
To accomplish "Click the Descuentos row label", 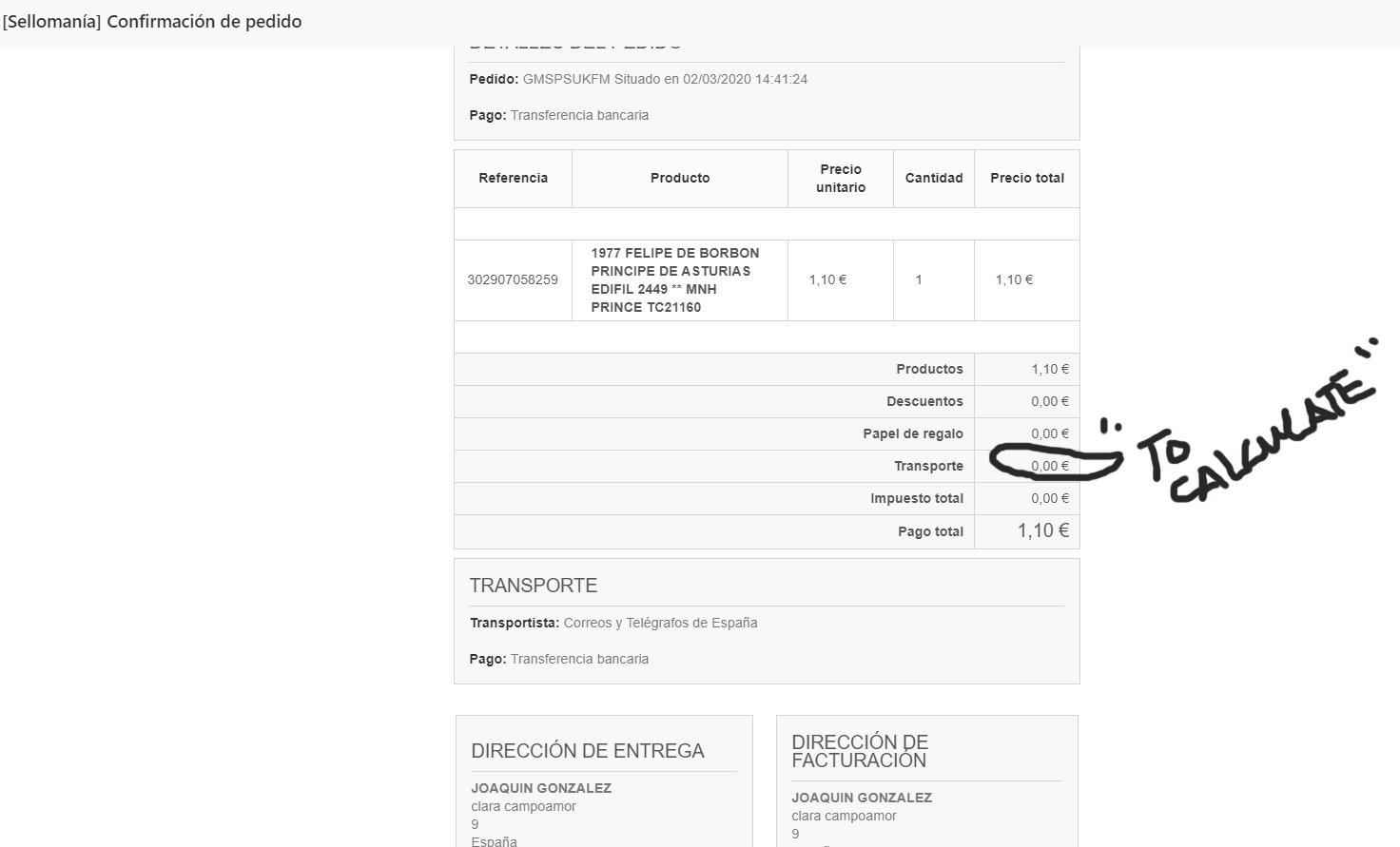I will pos(924,401).
